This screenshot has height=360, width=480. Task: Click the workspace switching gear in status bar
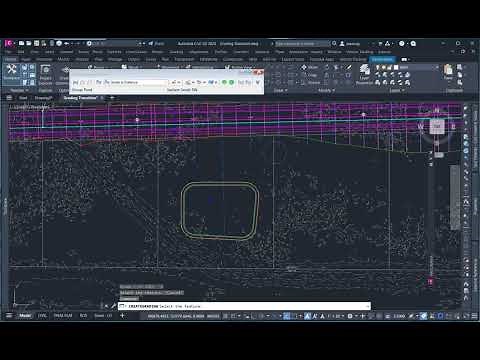350,316
